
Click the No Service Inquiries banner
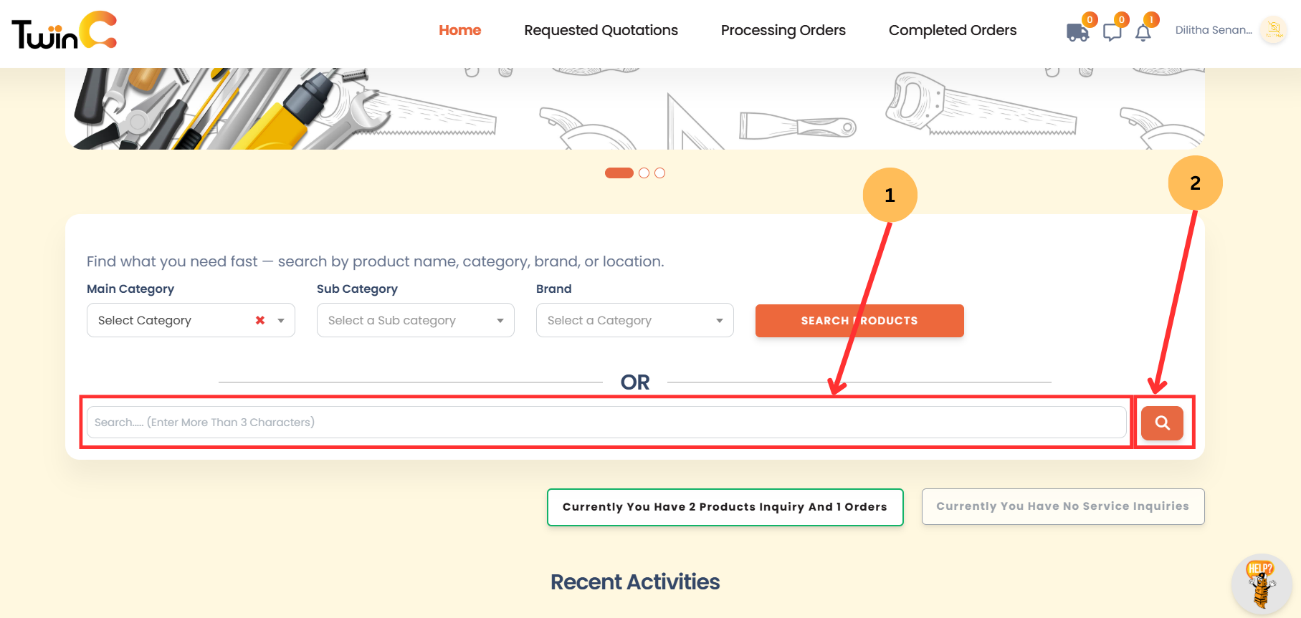click(1062, 506)
